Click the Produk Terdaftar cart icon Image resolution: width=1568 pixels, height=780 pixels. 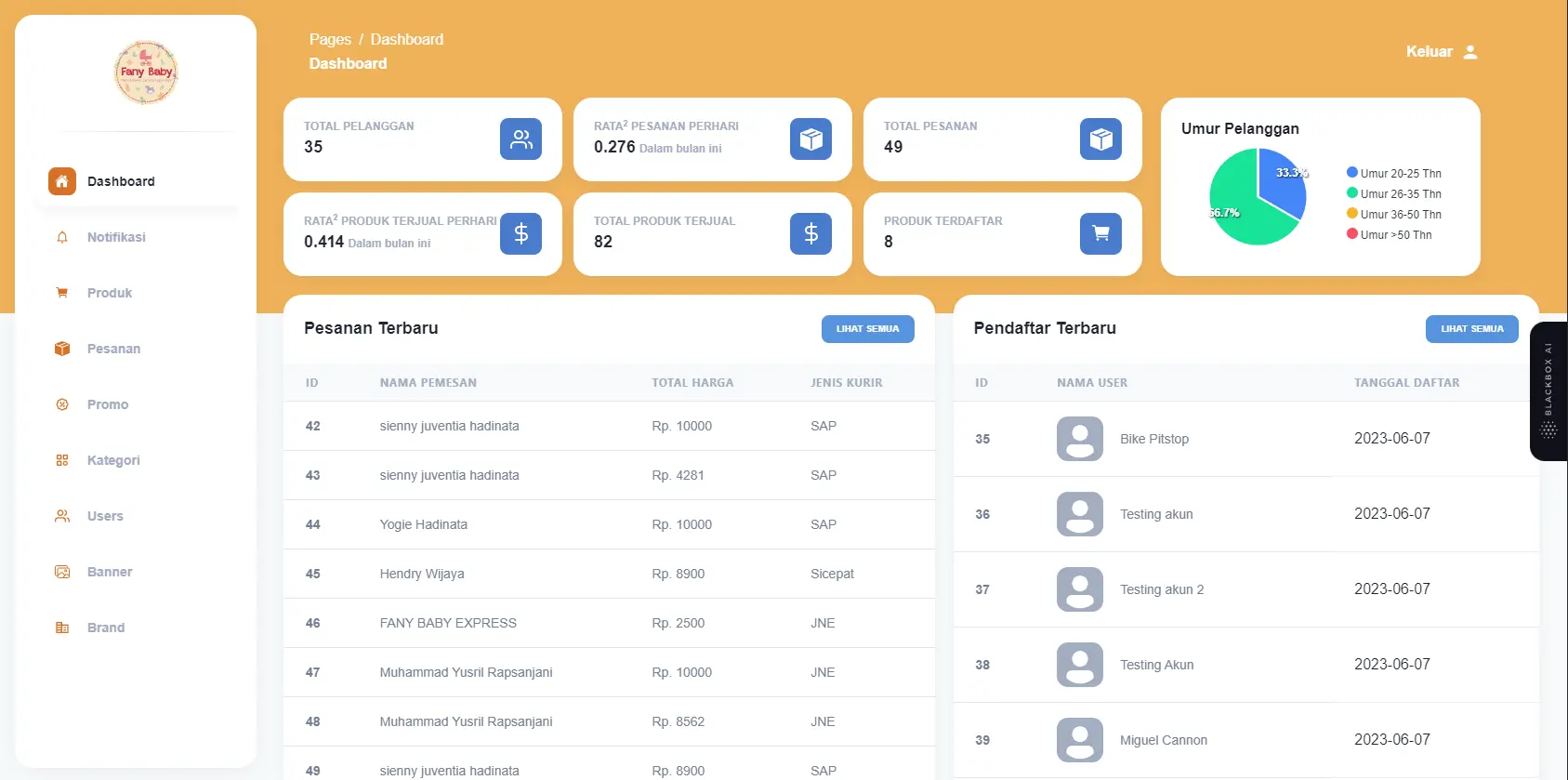[1100, 234]
